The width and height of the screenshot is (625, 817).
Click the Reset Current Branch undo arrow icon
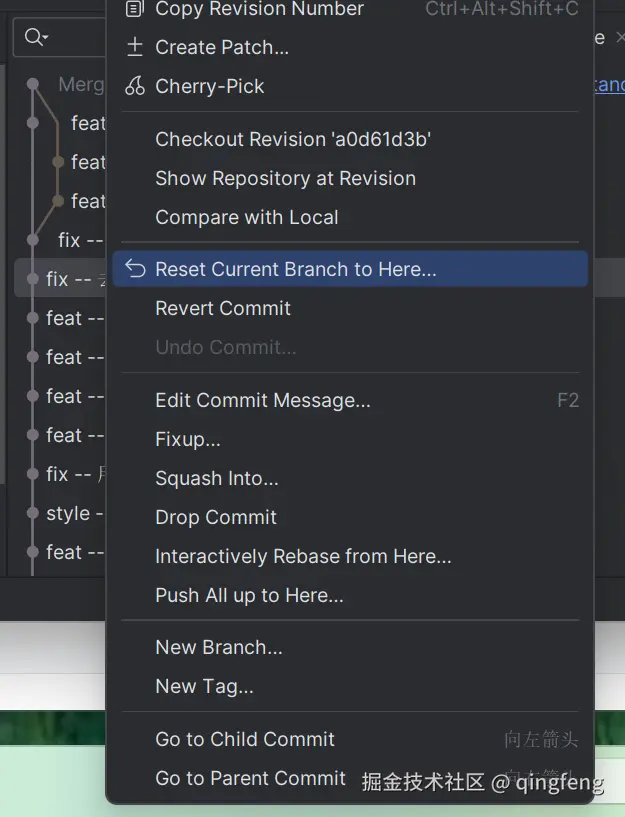pyautogui.click(x=136, y=269)
